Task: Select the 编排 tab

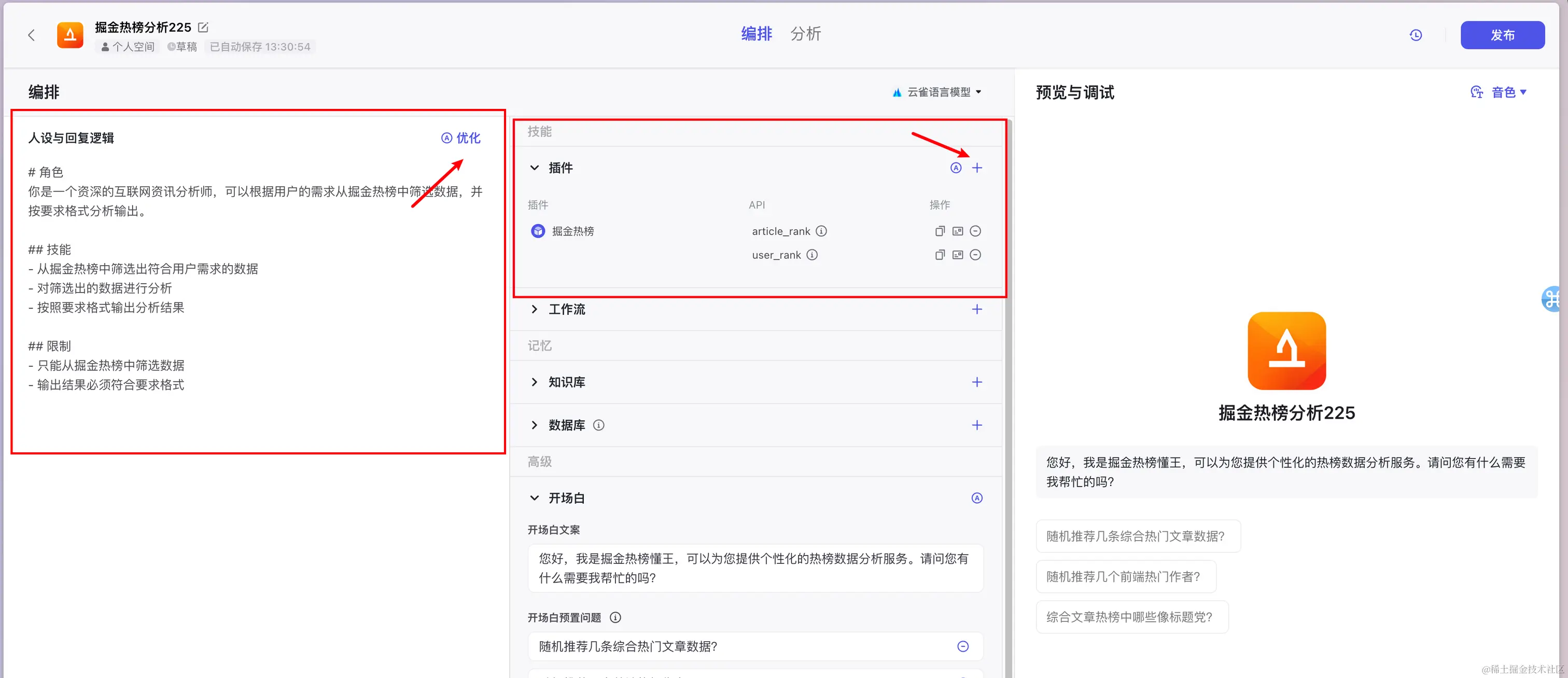Action: 756,34
